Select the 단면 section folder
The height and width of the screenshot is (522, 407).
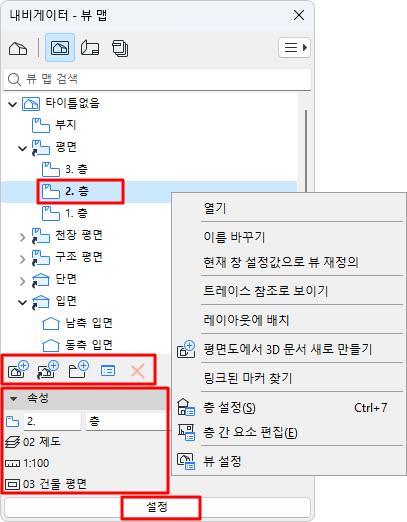coord(54,279)
